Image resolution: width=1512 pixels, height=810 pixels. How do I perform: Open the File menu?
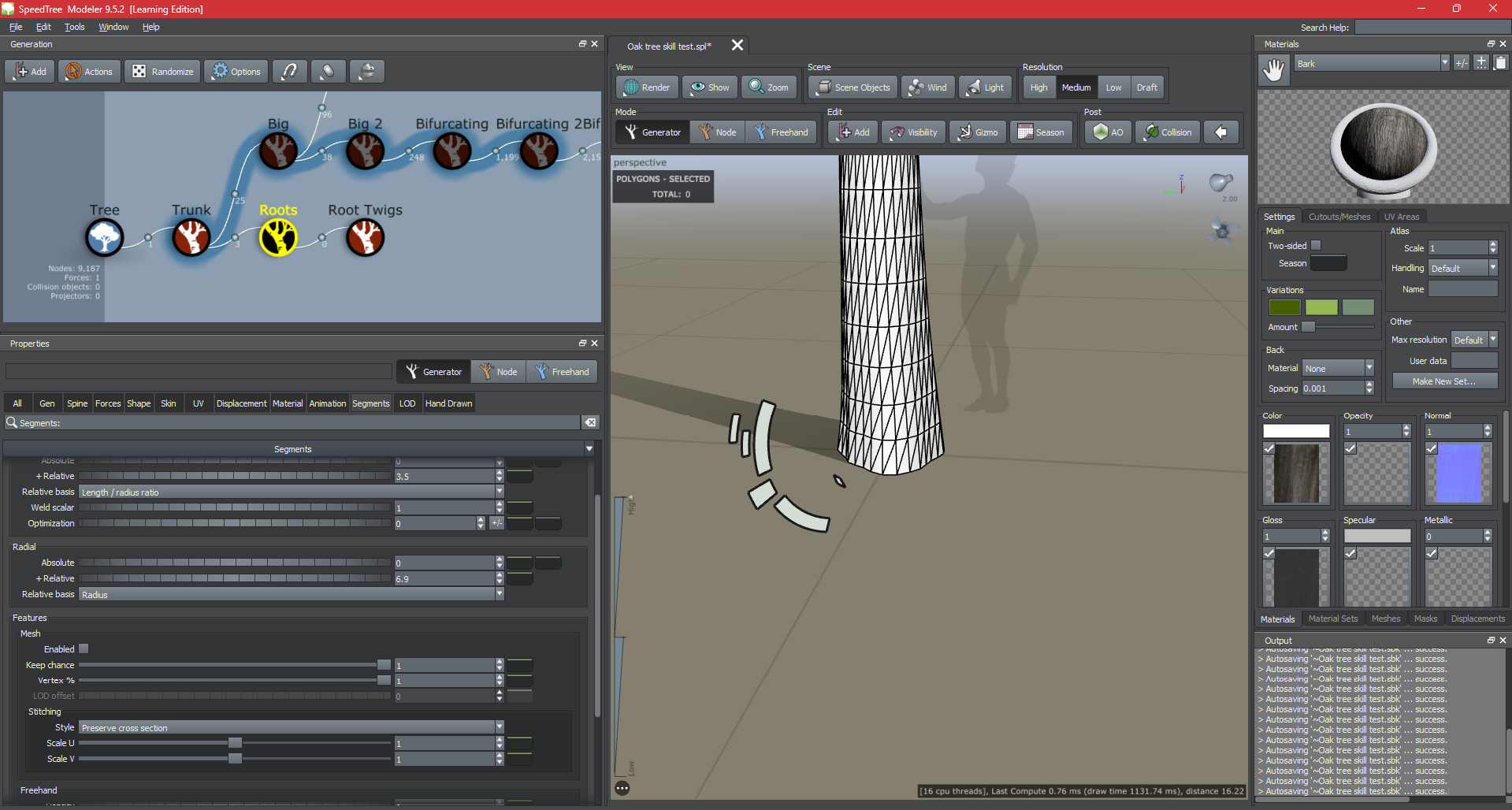pos(16,27)
